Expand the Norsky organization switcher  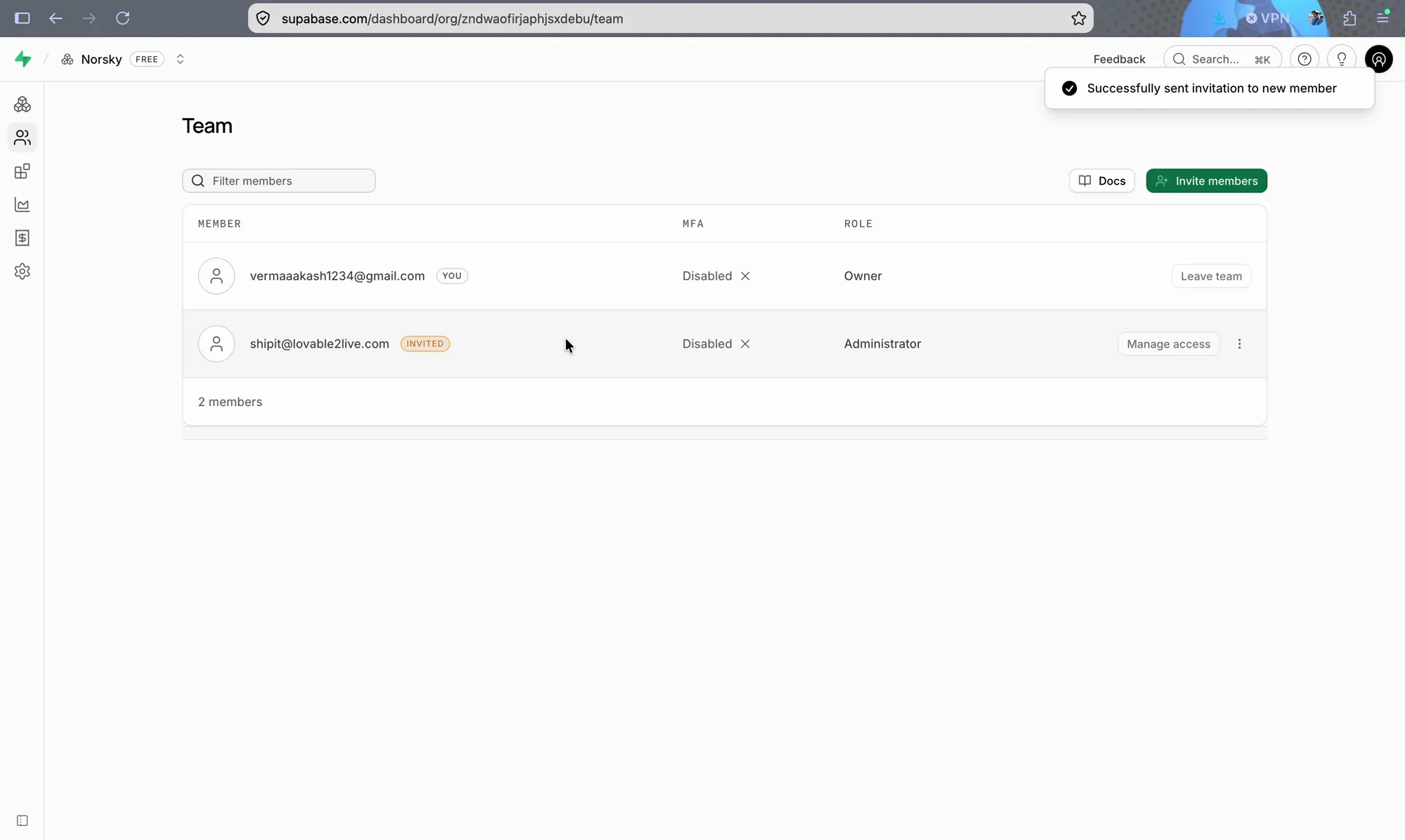180,59
